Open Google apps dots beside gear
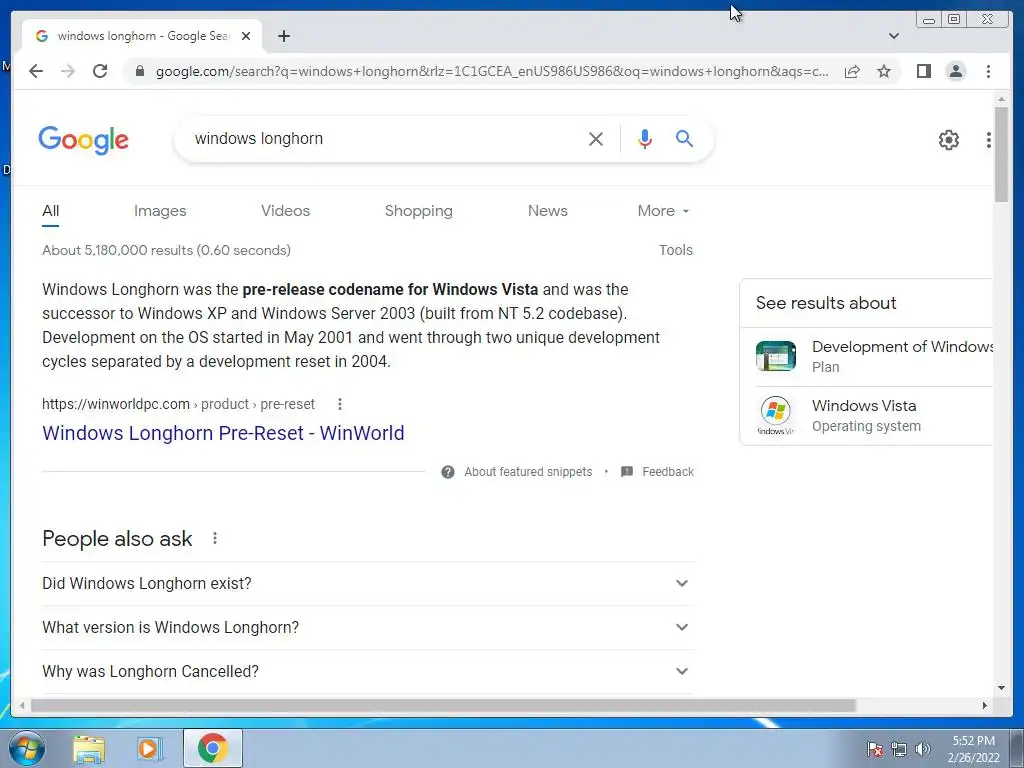The width and height of the screenshot is (1024, 768). [x=988, y=140]
